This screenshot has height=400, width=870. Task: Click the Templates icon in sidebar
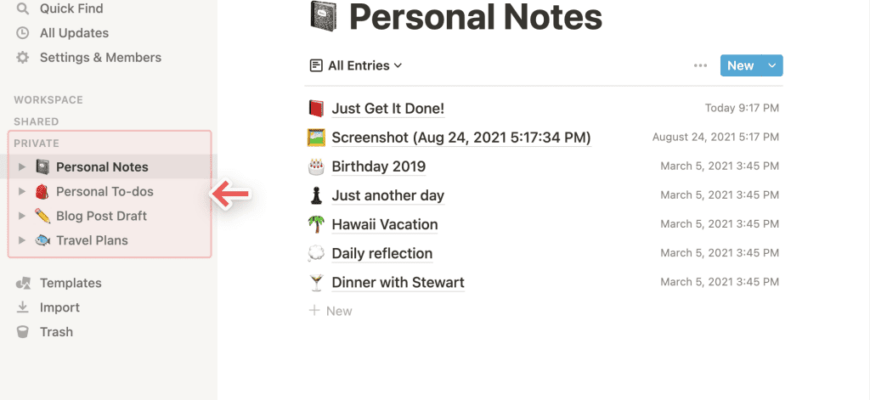(23, 283)
